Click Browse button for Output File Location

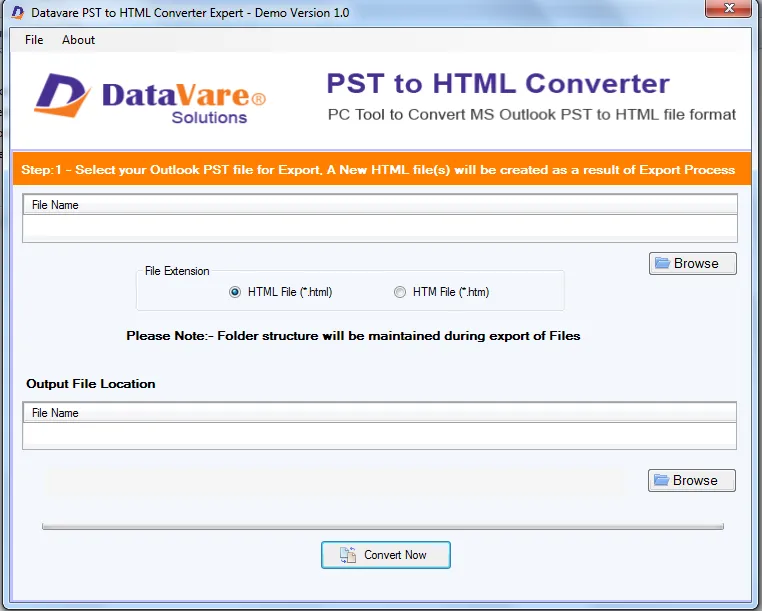(x=692, y=480)
